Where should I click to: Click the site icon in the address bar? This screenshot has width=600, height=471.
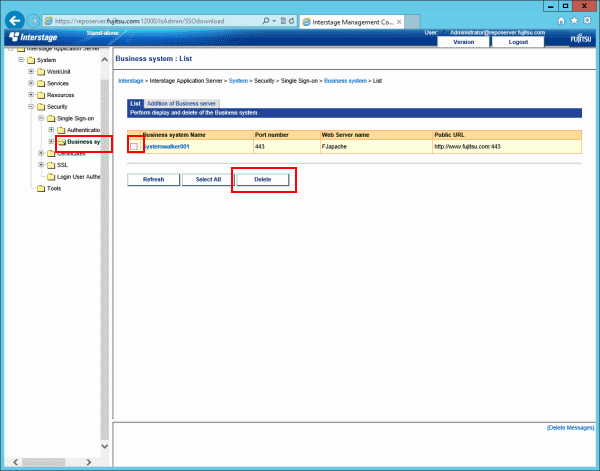(x=49, y=21)
